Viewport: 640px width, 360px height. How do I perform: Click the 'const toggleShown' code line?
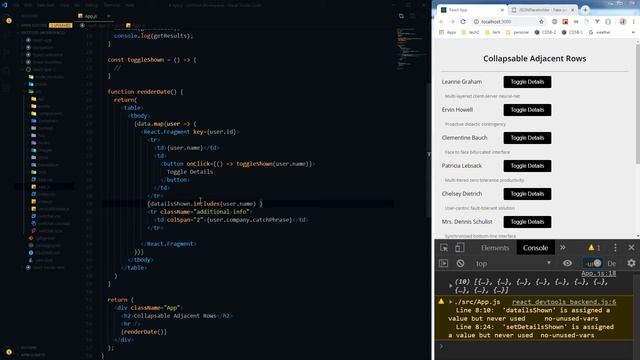pyautogui.click(x=152, y=60)
